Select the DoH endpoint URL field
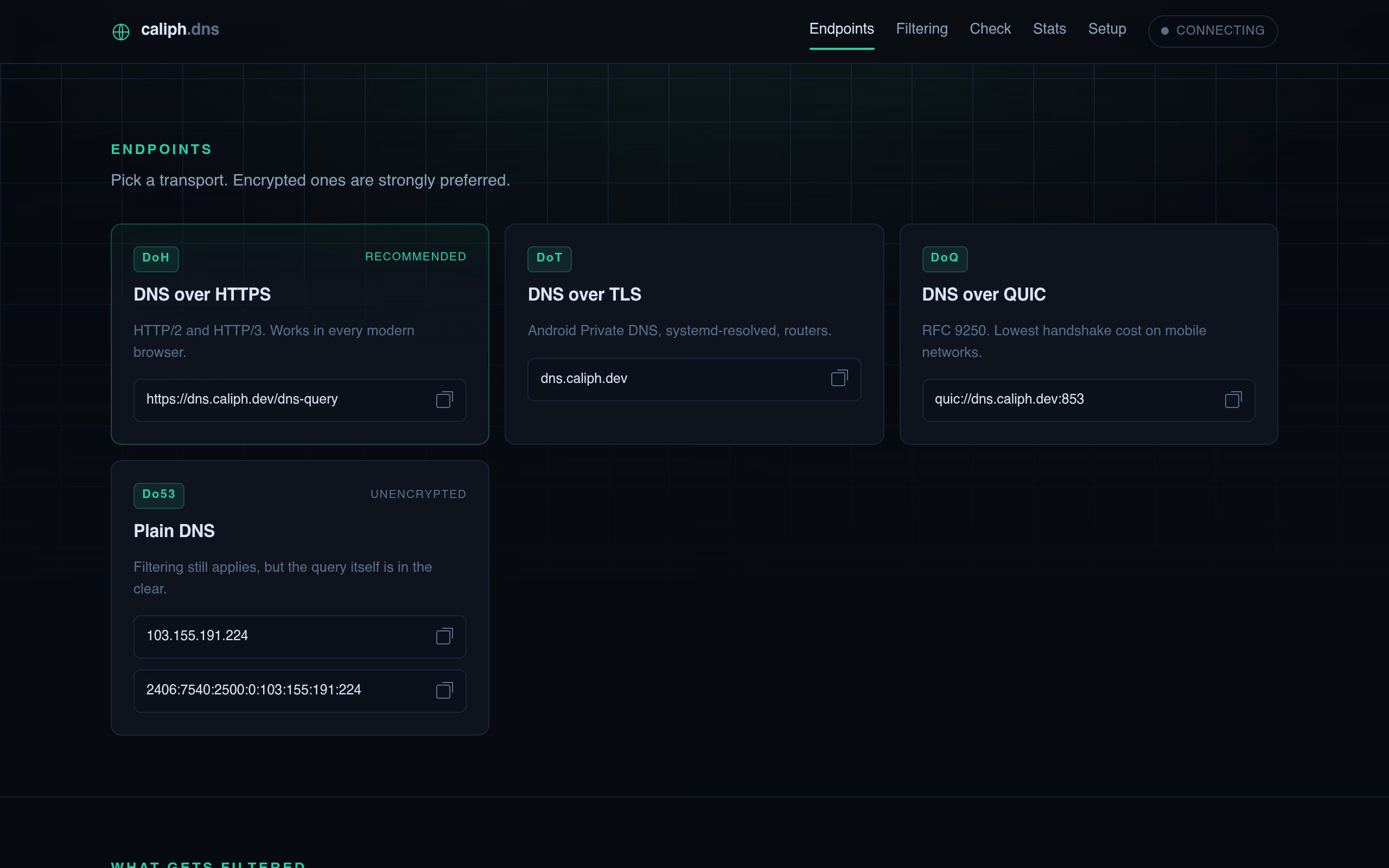Screen dimensions: 1389x868 tap(300, 400)
